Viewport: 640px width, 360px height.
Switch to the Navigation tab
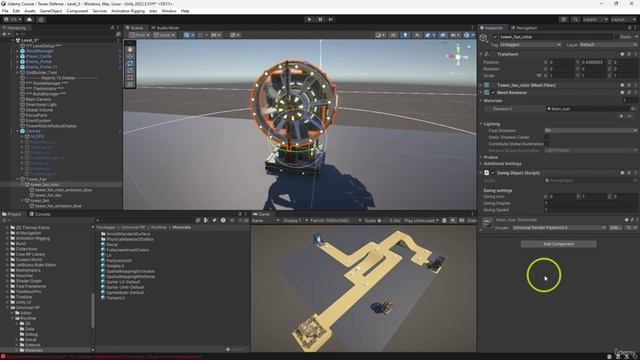tap(524, 28)
